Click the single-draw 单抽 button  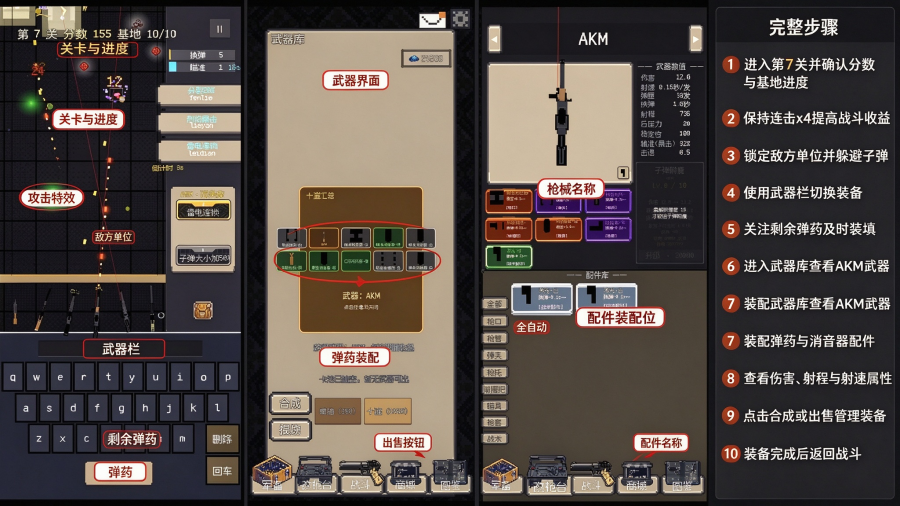pyautogui.click(x=338, y=411)
